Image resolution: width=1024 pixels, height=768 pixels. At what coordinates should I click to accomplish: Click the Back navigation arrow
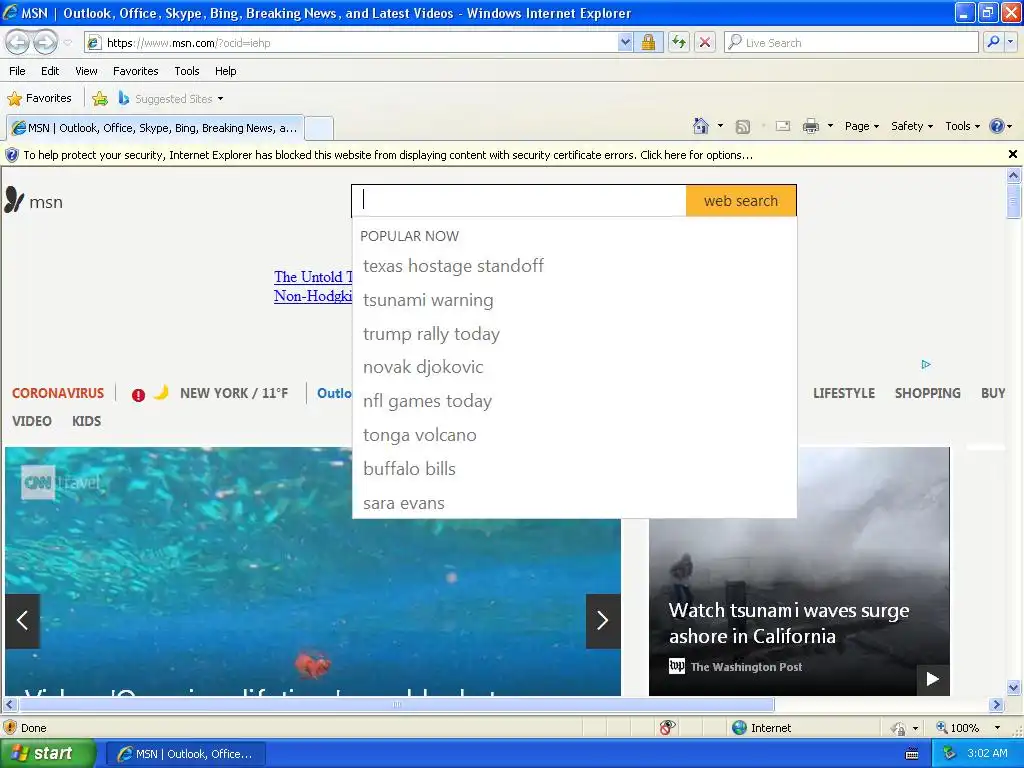18,42
